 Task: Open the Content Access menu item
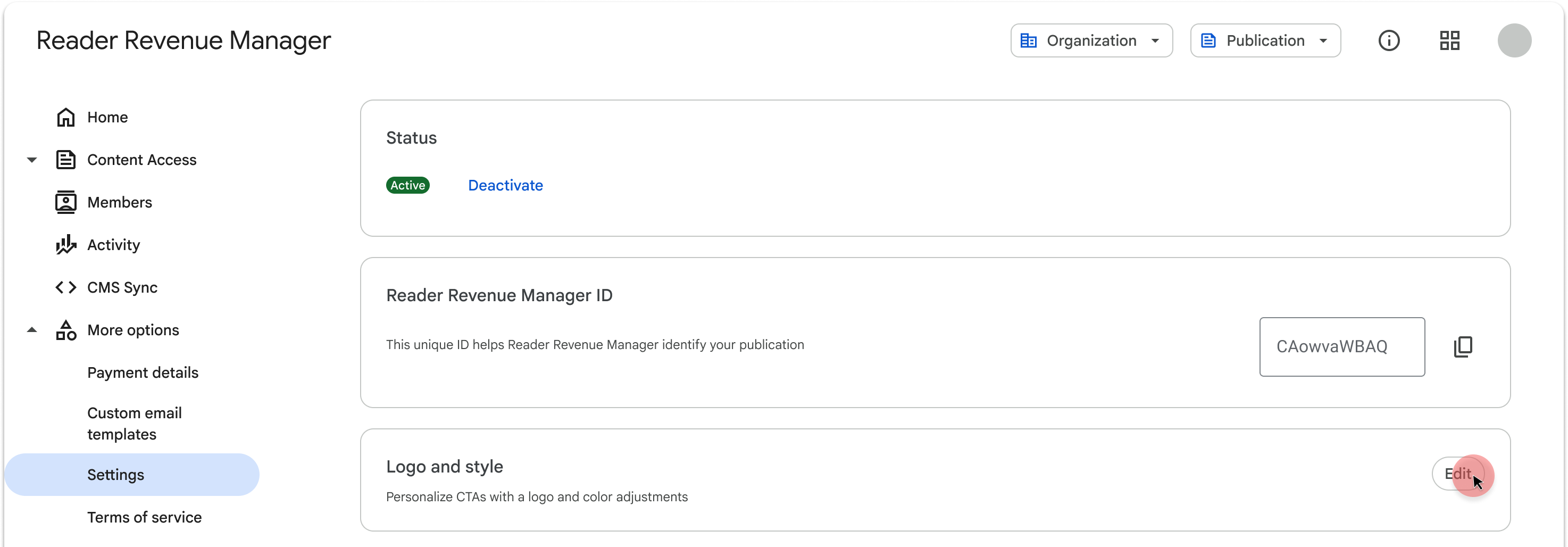[x=141, y=160]
